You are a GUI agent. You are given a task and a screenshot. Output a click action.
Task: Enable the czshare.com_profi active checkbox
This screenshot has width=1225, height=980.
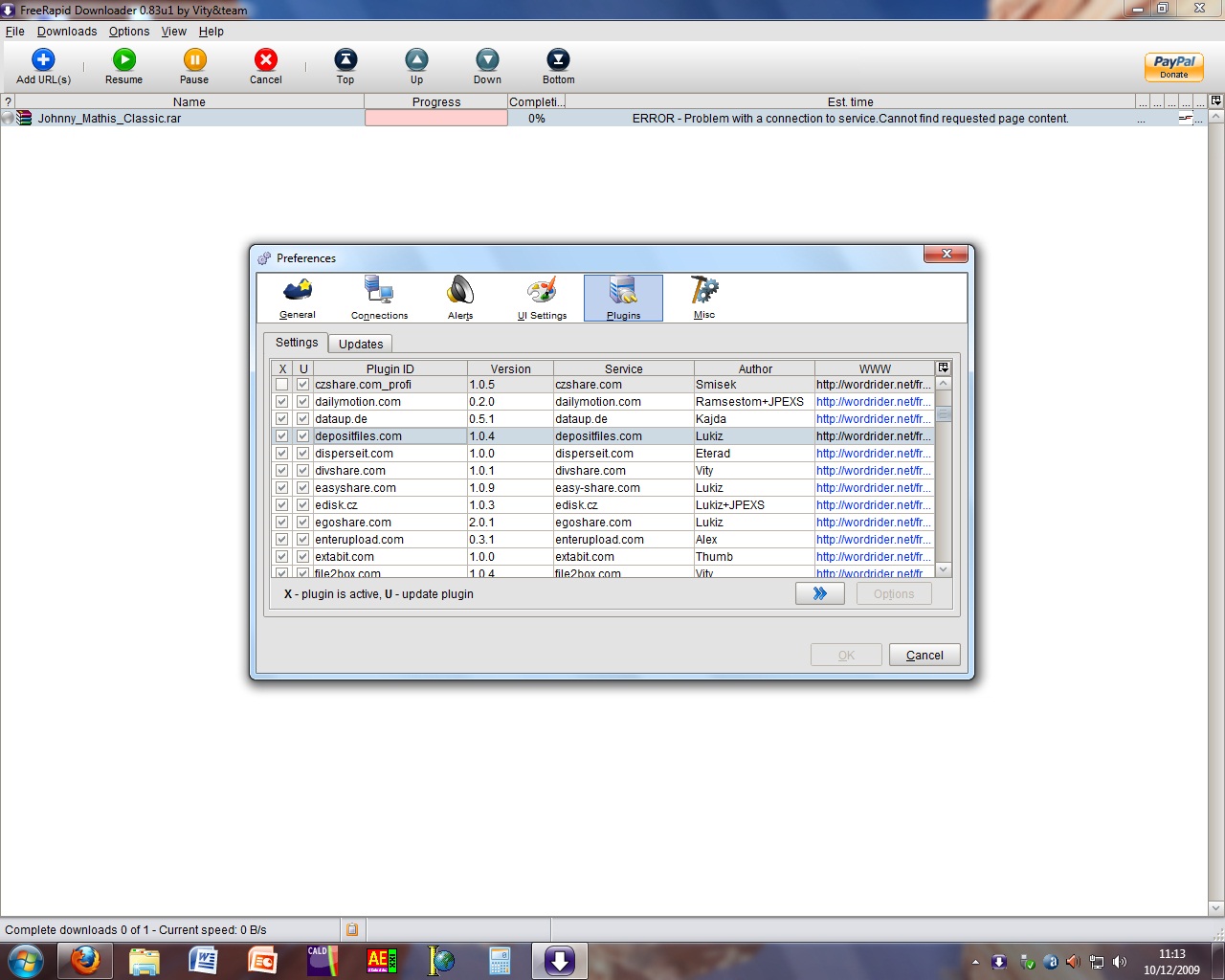(x=281, y=385)
